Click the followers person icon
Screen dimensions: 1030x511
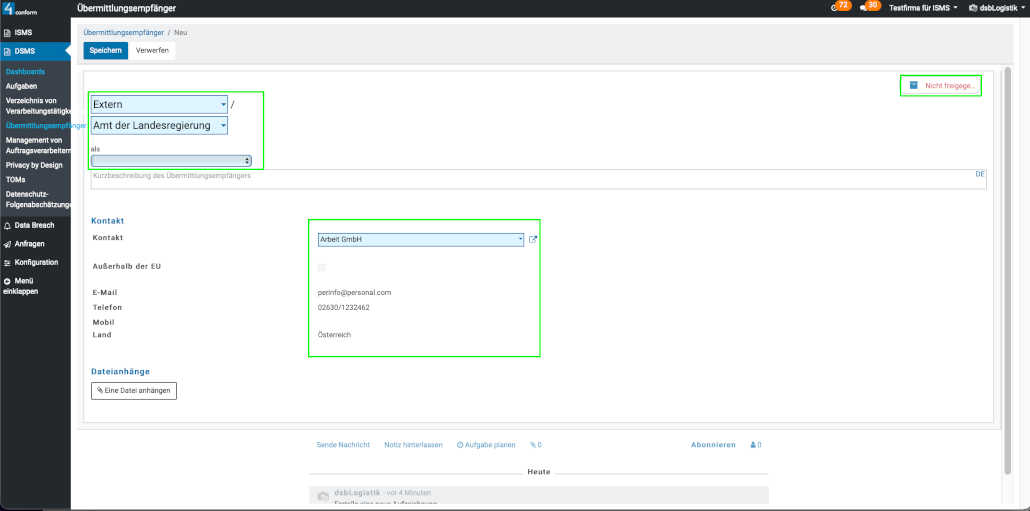tap(753, 445)
